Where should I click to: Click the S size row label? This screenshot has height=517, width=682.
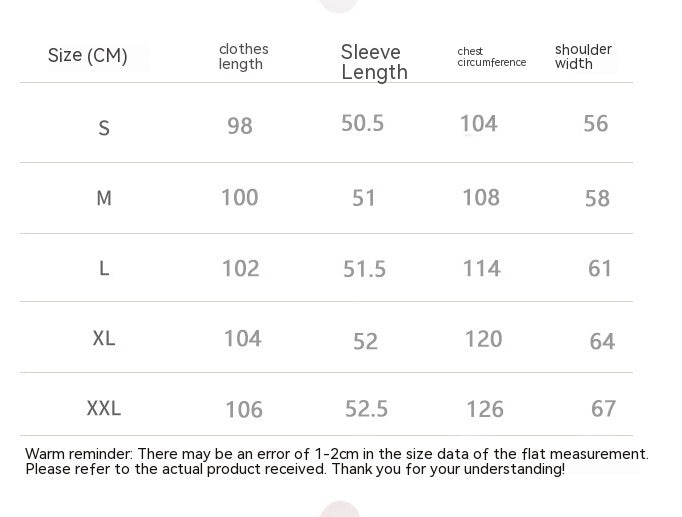(104, 128)
